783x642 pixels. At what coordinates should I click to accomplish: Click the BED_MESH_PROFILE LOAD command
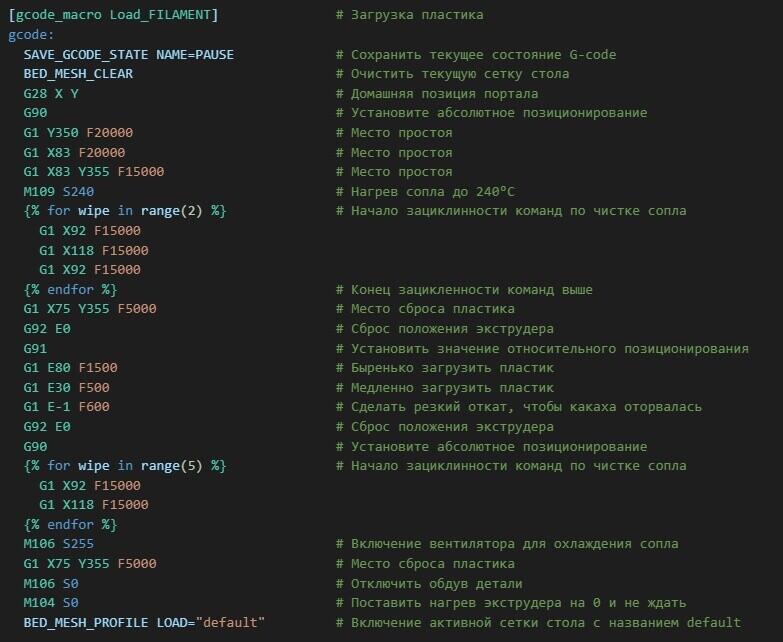point(144,623)
